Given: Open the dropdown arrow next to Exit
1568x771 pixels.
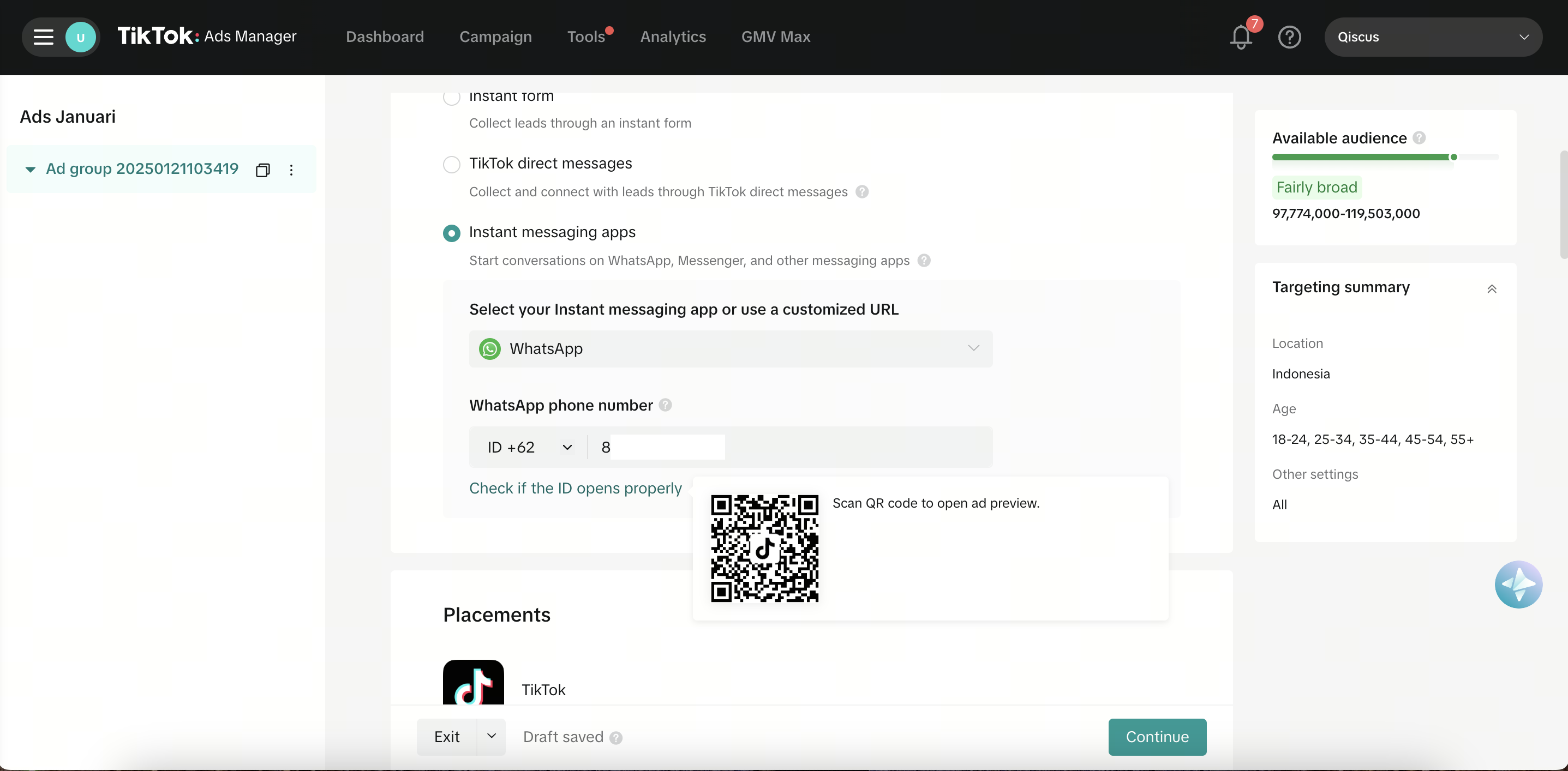Looking at the screenshot, I should coord(491,736).
